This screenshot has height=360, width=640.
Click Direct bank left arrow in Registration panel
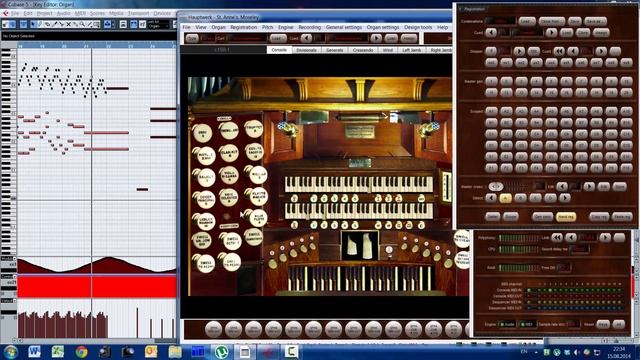pyautogui.click(x=491, y=198)
